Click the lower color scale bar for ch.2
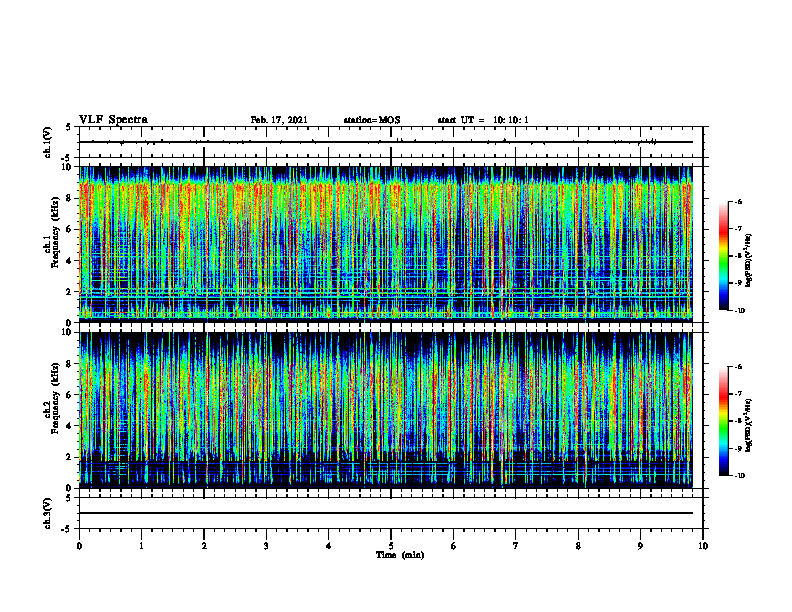This screenshot has width=792, height=612. click(723, 421)
